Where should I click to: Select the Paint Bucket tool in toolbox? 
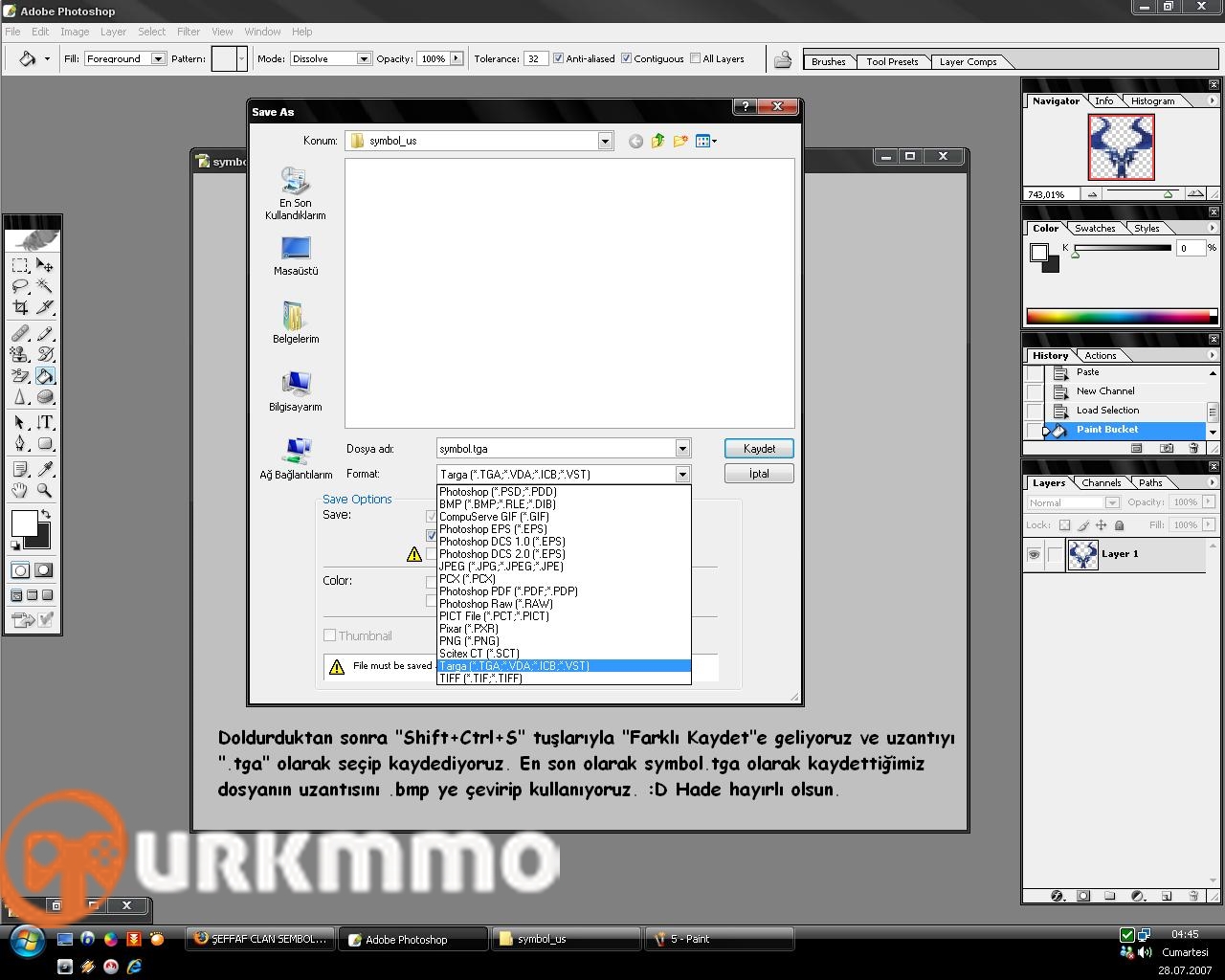tap(44, 375)
